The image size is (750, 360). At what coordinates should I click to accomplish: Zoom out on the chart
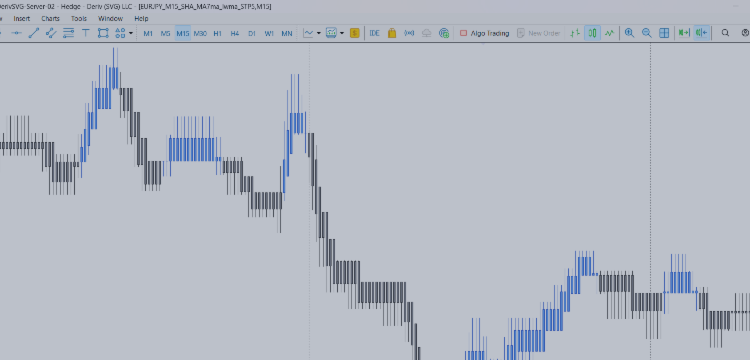647,33
